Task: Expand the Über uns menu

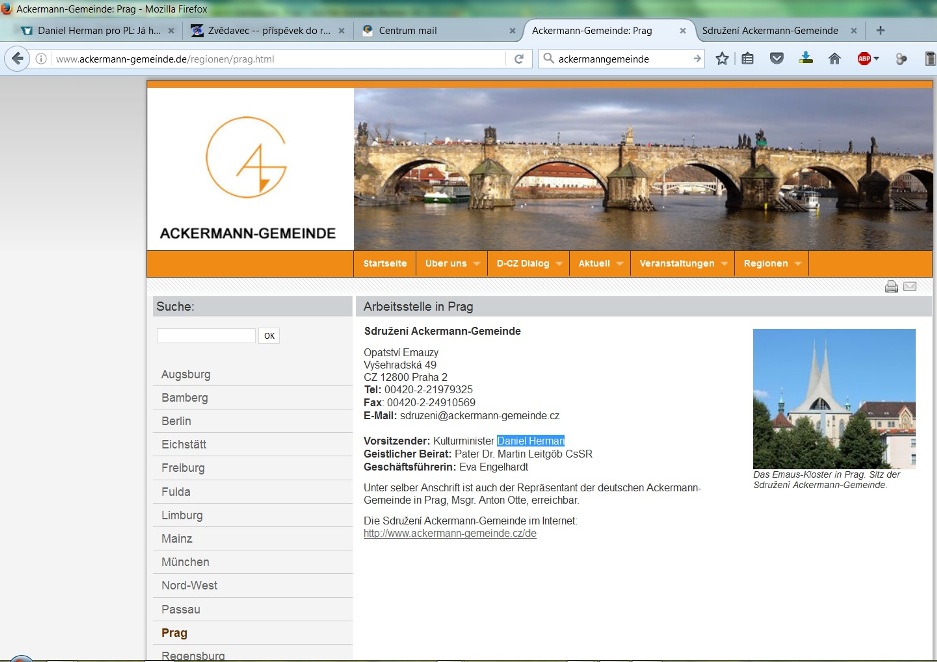Action: pos(452,263)
